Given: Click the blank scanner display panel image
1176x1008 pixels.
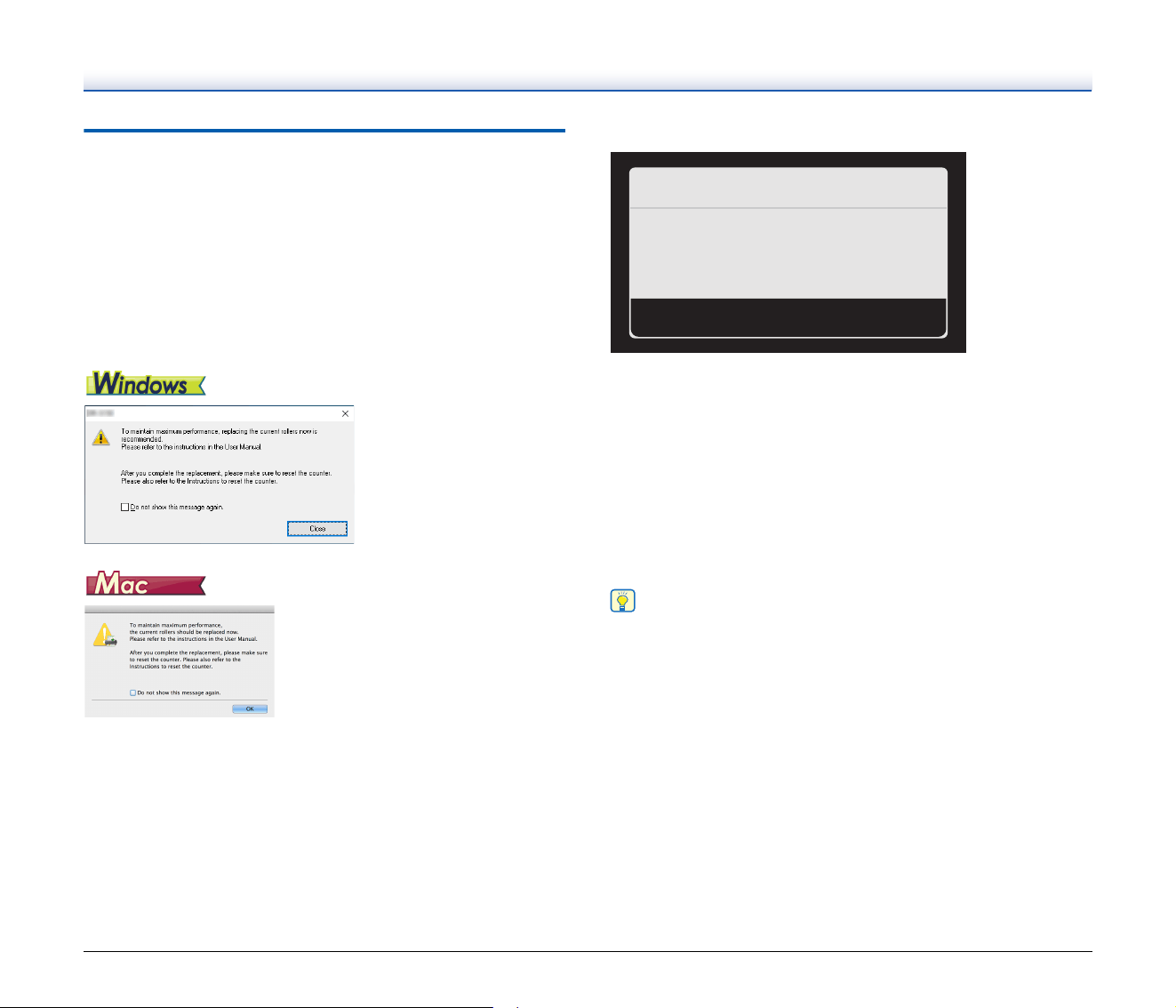Looking at the screenshot, I should 788,252.
